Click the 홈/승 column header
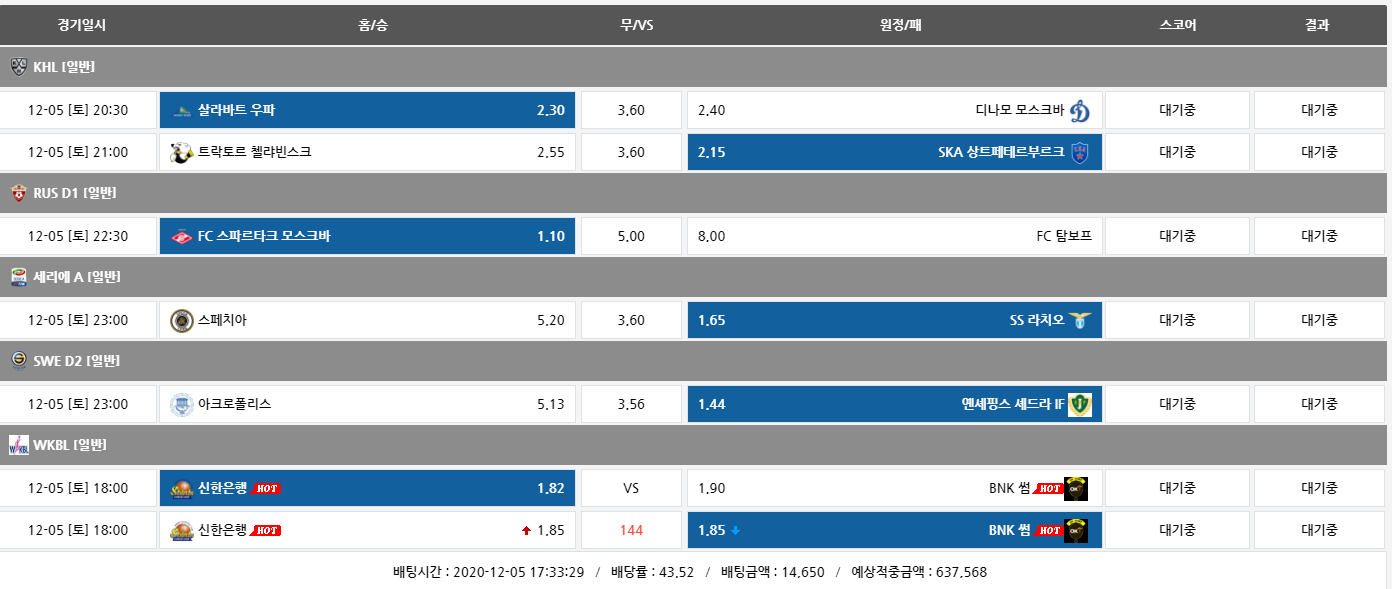This screenshot has height=589, width=1392. (x=372, y=26)
